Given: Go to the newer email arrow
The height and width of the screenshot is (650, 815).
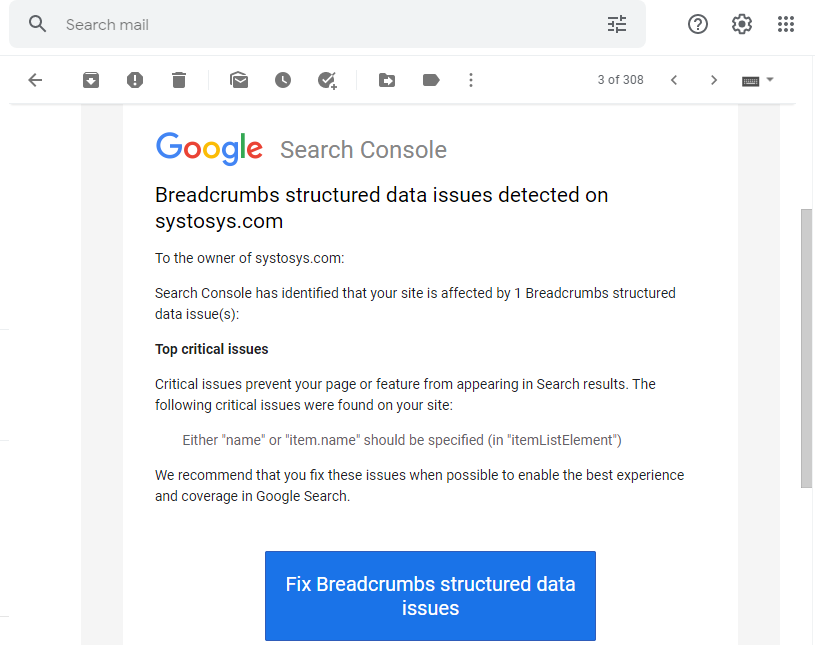Looking at the screenshot, I should click(x=674, y=80).
